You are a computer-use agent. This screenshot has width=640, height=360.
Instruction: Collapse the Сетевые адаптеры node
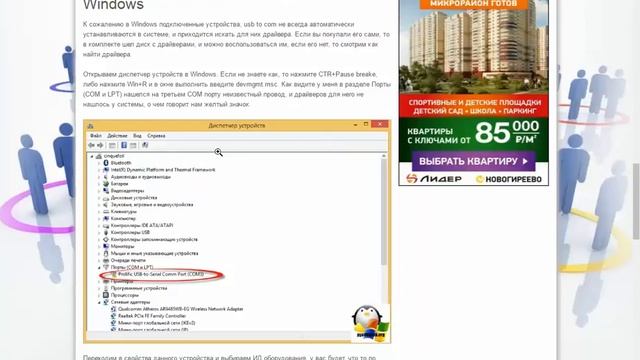click(99, 302)
